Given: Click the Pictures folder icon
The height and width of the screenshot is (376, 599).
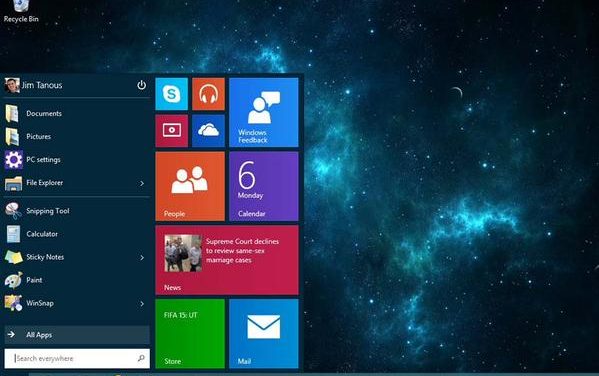Looking at the screenshot, I should (x=12, y=136).
